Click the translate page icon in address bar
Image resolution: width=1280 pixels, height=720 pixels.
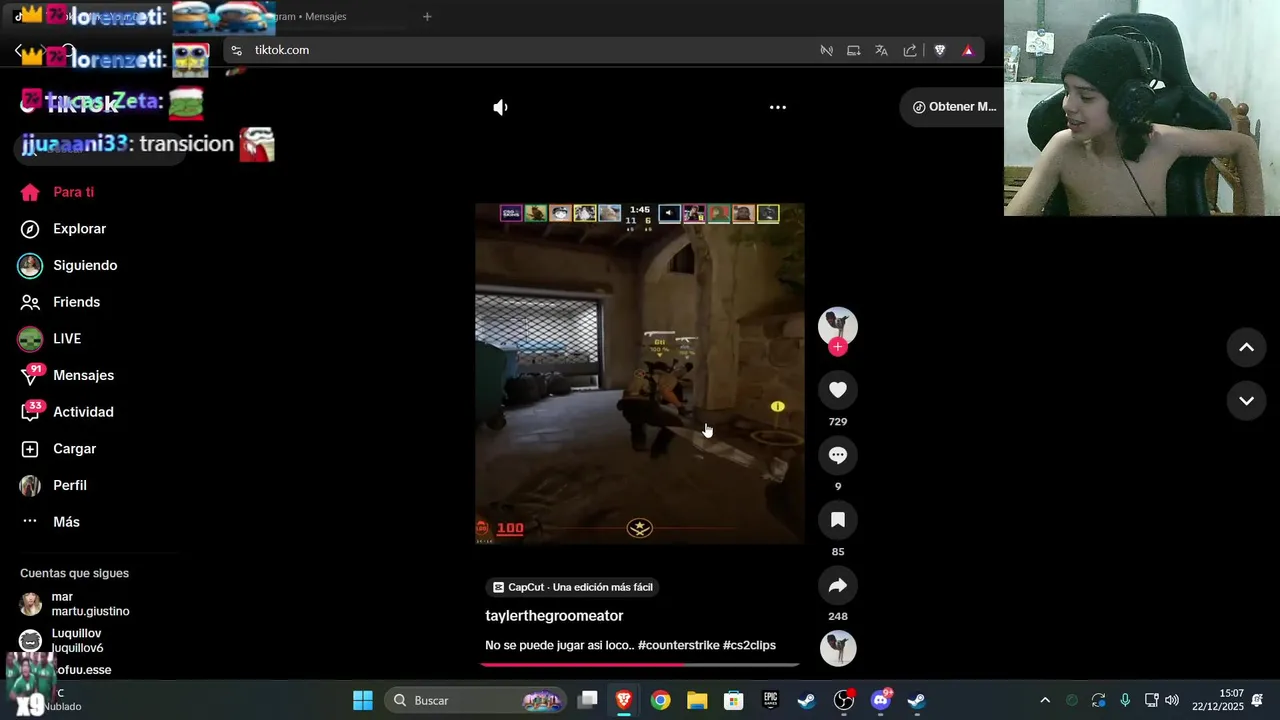coord(881,50)
